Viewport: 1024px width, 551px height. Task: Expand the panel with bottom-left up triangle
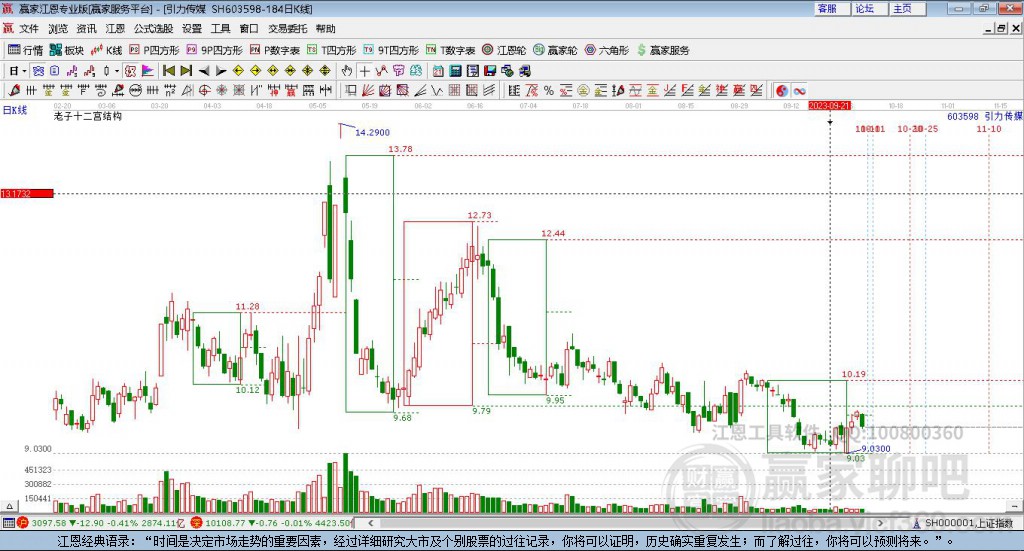(x=9, y=507)
